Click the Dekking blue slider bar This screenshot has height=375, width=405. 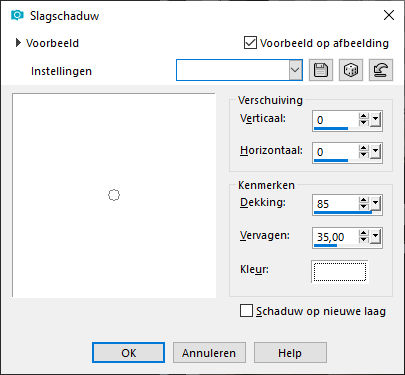[x=343, y=212]
